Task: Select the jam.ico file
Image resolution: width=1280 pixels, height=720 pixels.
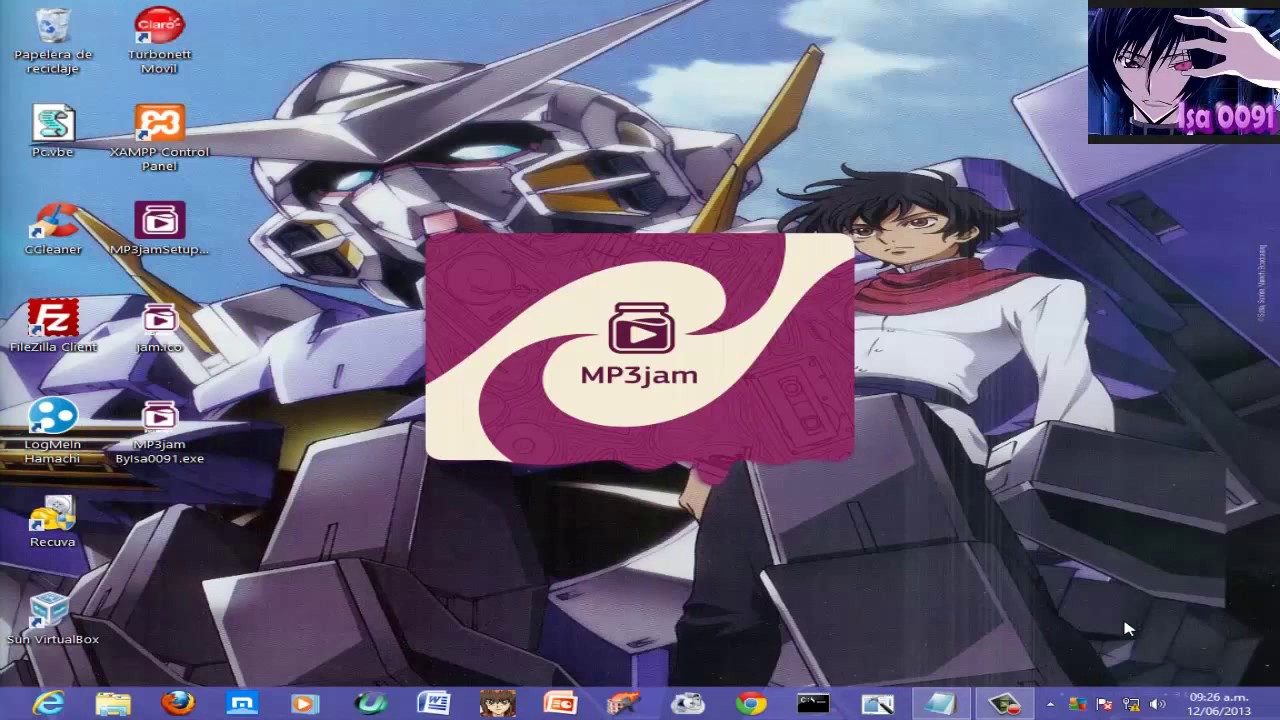Action: 159,326
